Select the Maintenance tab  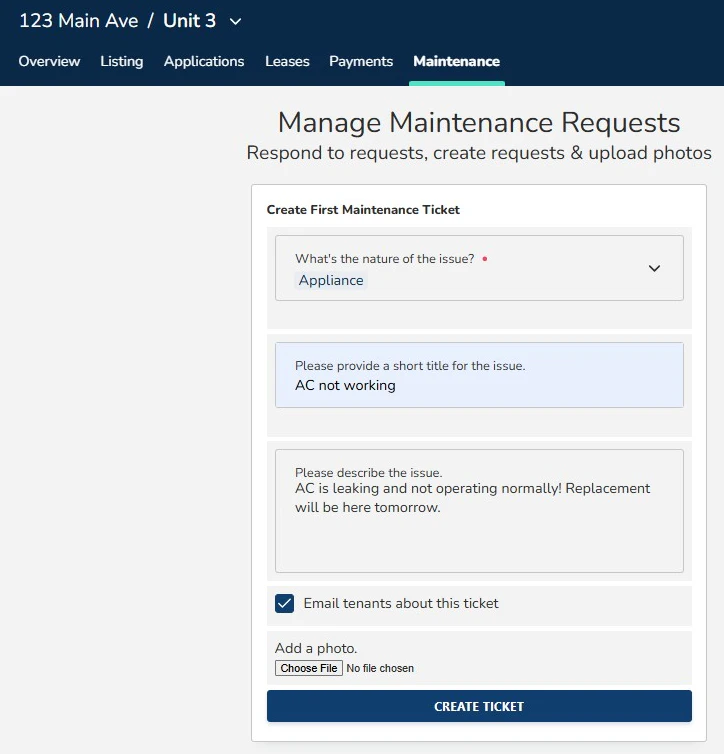pyautogui.click(x=456, y=61)
